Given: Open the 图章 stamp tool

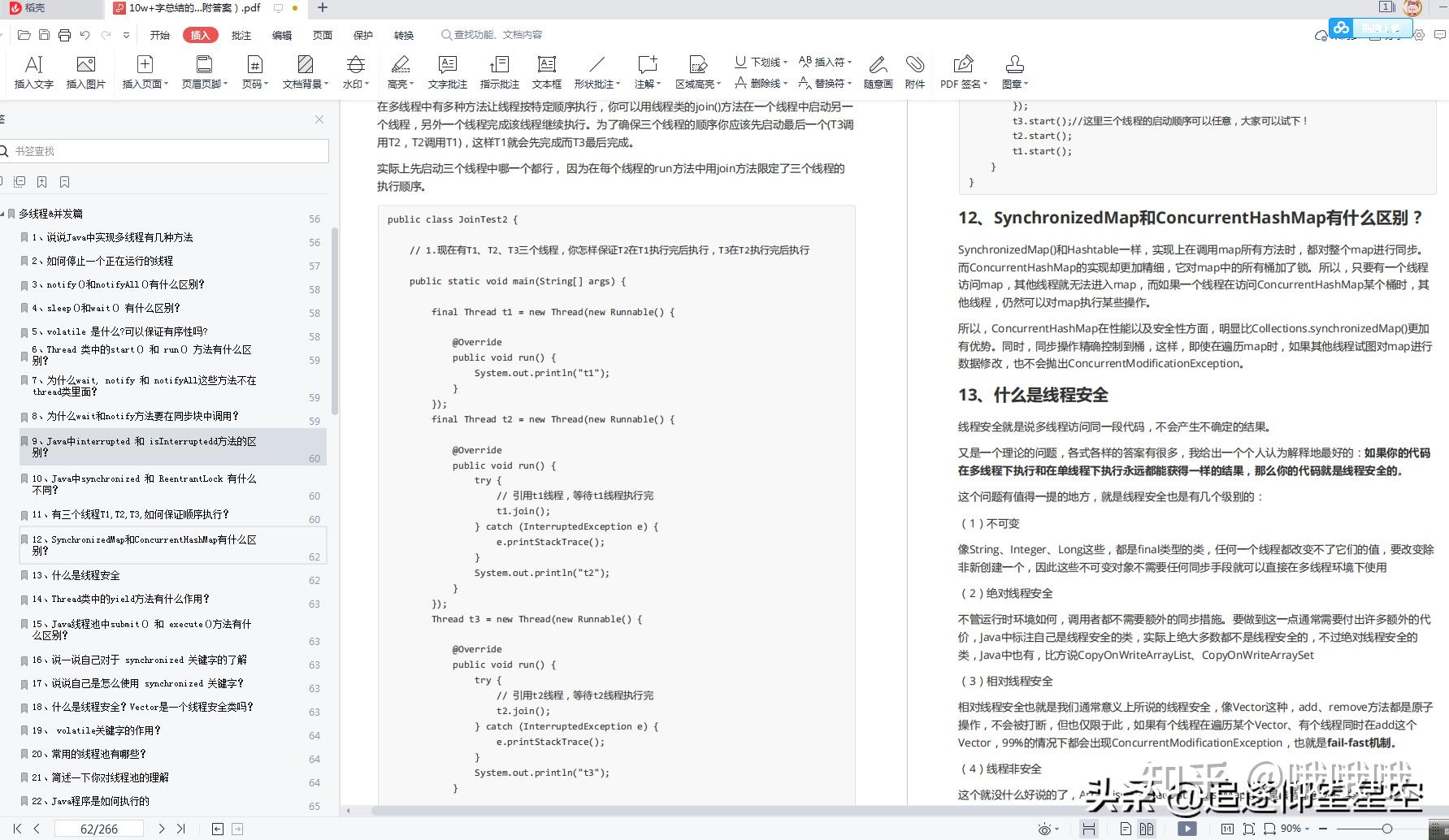Looking at the screenshot, I should (x=1014, y=71).
